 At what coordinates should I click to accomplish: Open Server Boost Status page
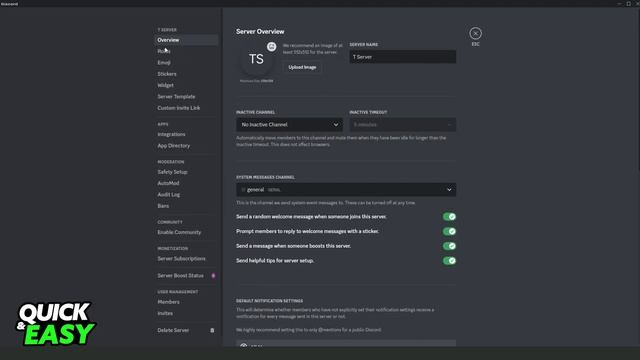point(187,276)
